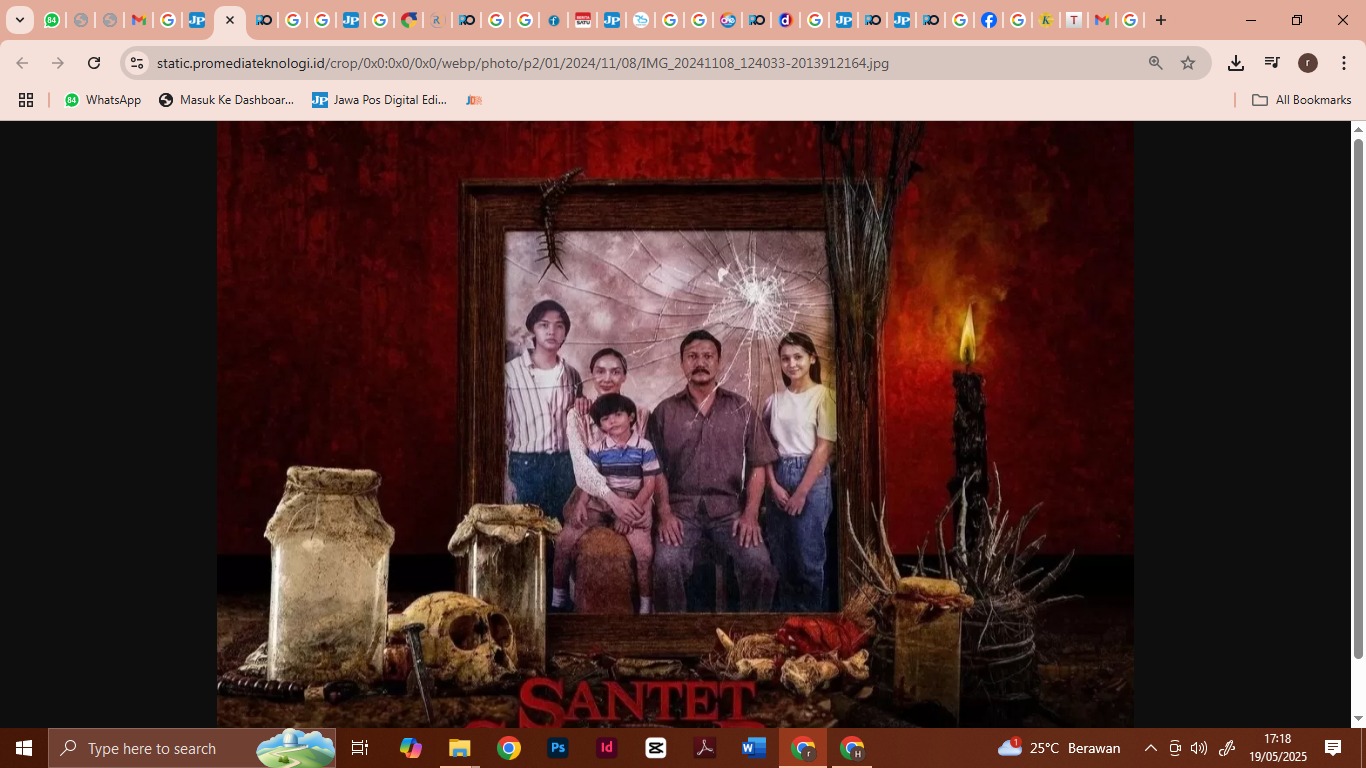Go back to previous page
This screenshot has height=768, width=1366.
22,63
